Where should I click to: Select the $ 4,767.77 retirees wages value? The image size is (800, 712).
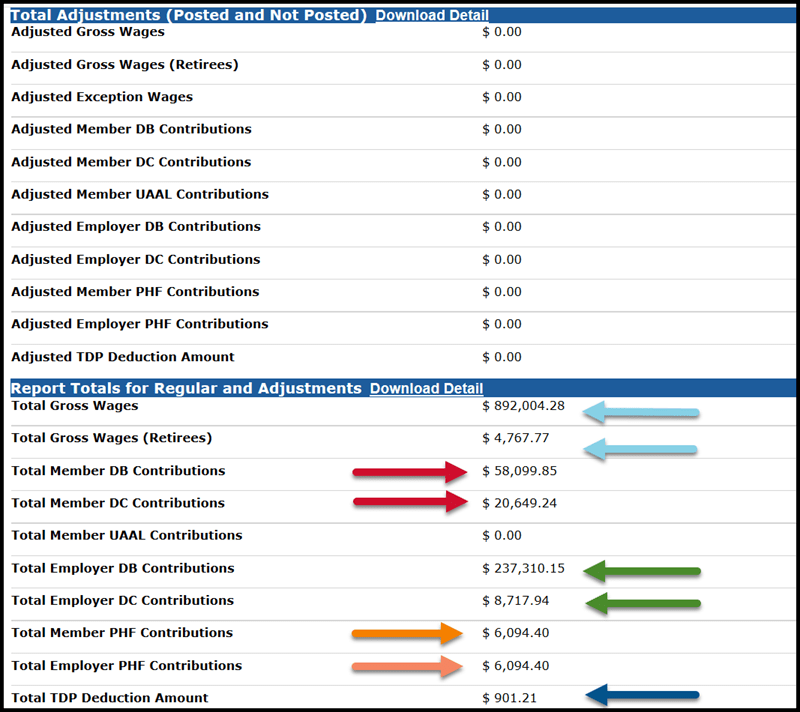(515, 438)
